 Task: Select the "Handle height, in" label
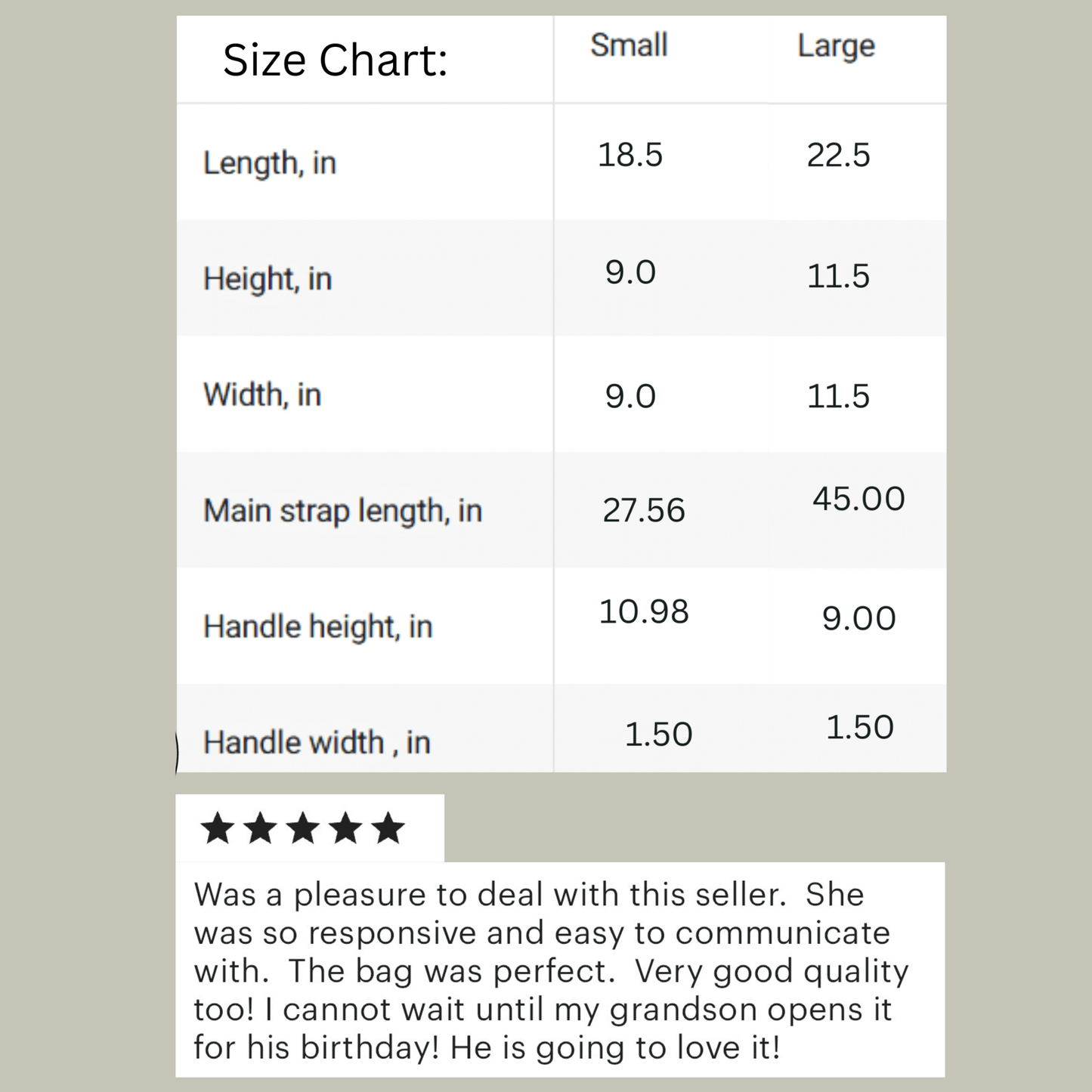coord(317,626)
